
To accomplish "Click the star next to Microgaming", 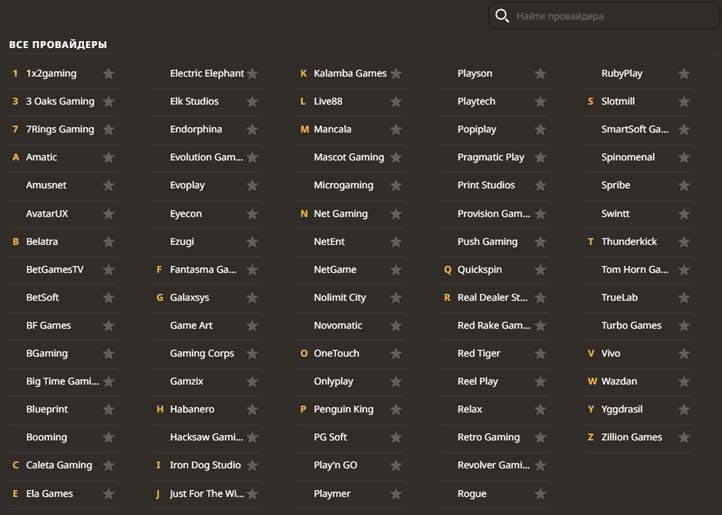I will coord(396,186).
